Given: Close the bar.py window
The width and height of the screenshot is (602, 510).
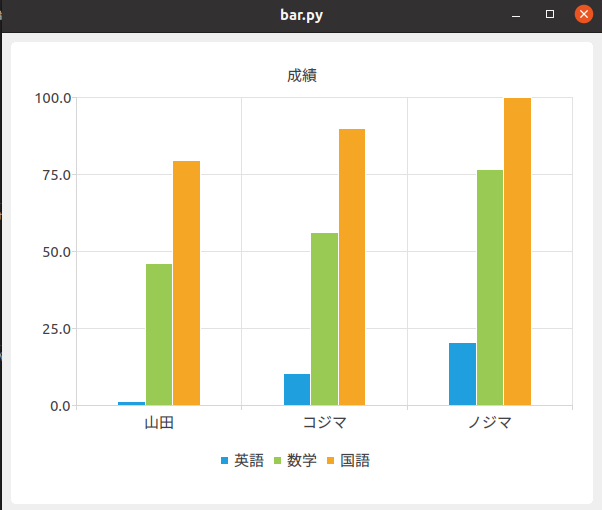Looking at the screenshot, I should pos(584,15).
